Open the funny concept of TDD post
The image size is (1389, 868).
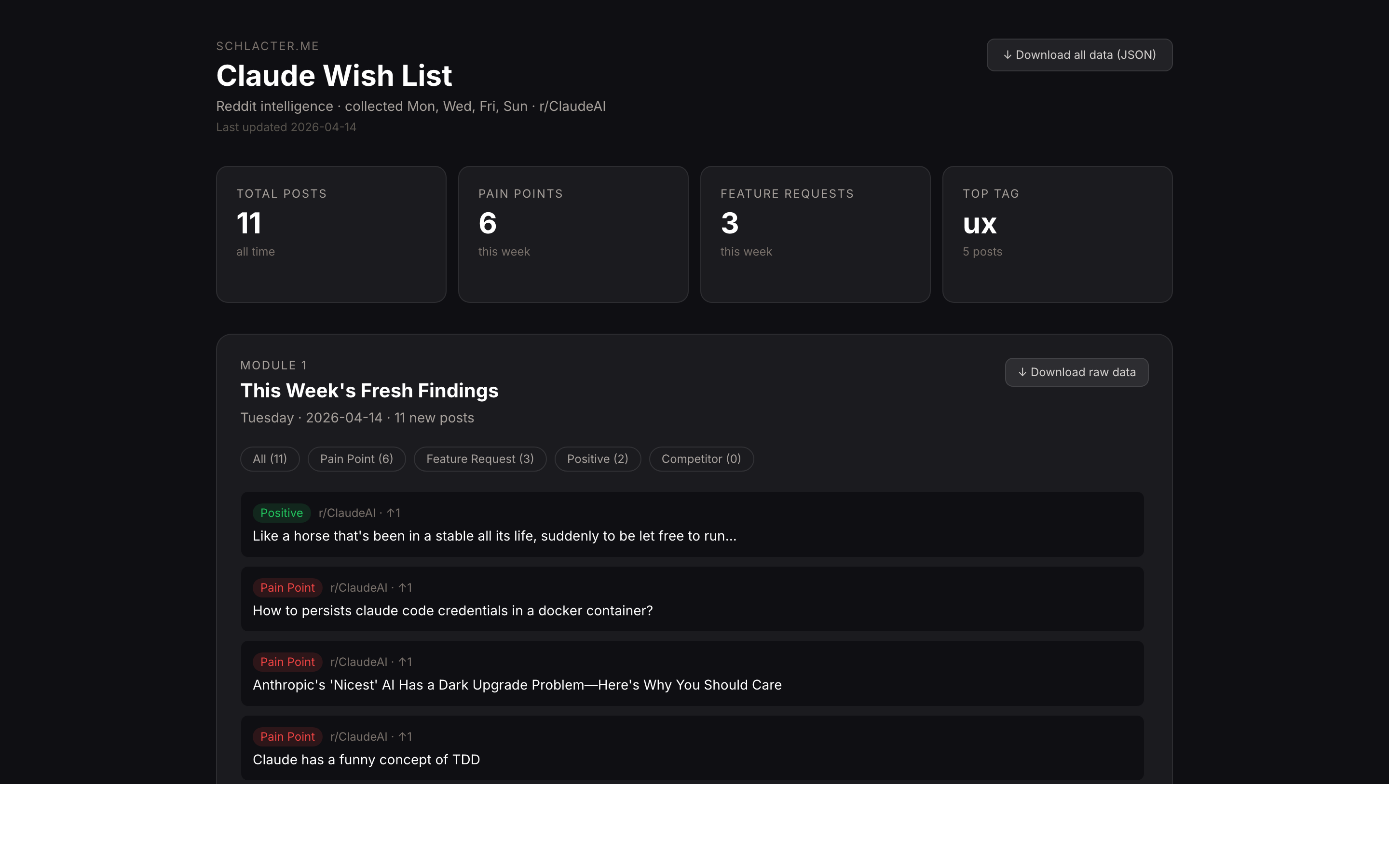(x=692, y=748)
